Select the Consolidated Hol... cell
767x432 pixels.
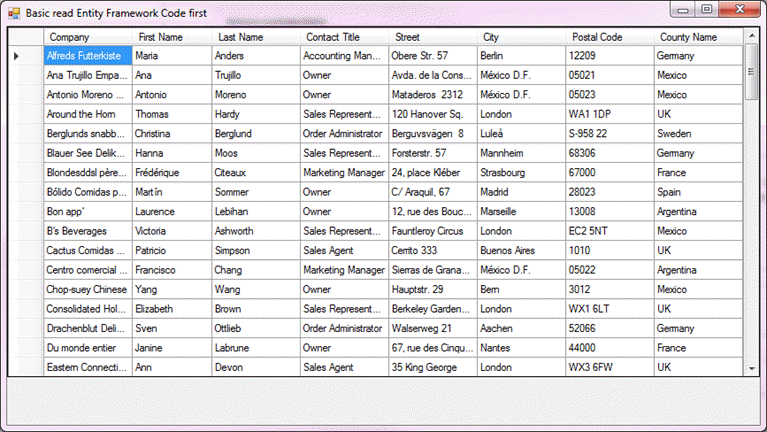(88, 309)
